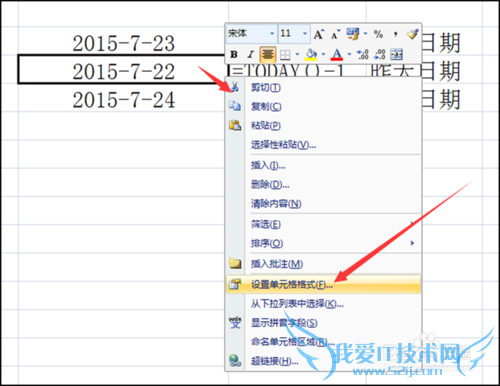Choose 选择性粘贴(V)... from context menu
Image resolution: width=500 pixels, height=386 pixels.
pyautogui.click(x=323, y=145)
